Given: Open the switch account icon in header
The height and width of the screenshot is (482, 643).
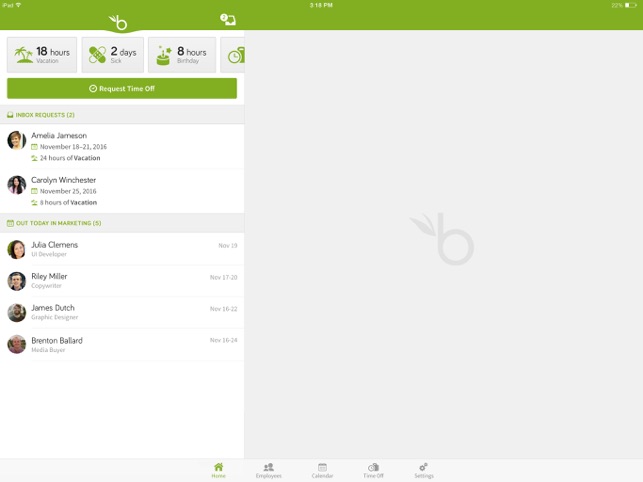Looking at the screenshot, I should point(228,19).
